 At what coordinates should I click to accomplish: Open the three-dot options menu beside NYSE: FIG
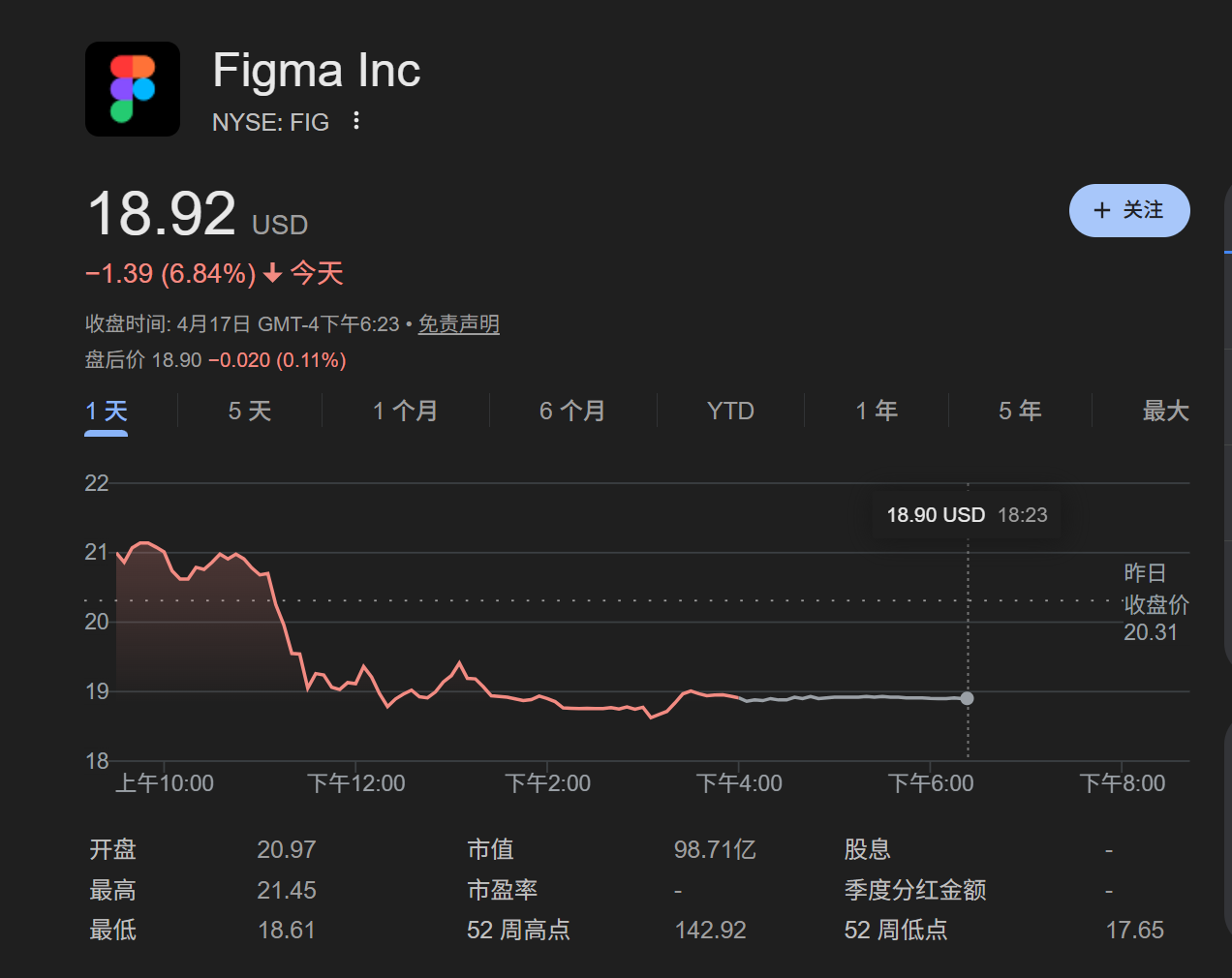(356, 121)
